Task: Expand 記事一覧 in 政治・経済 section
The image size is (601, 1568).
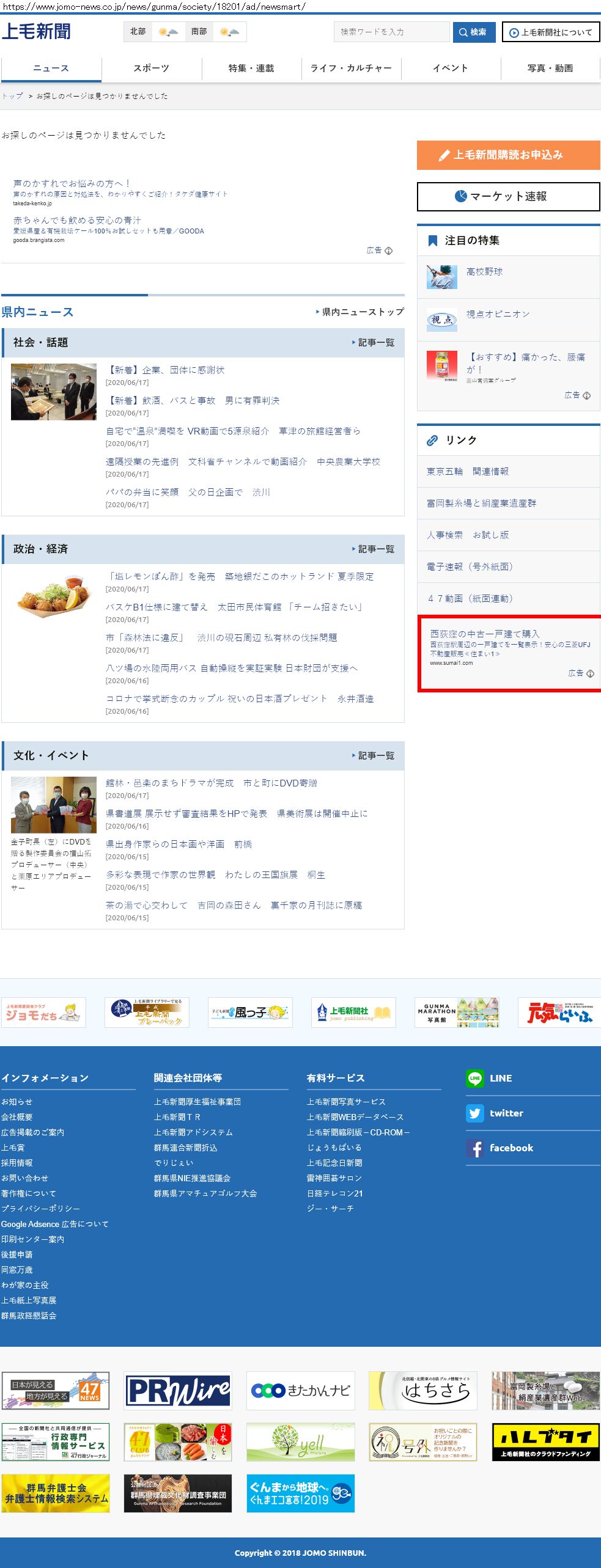Action: pos(373,549)
